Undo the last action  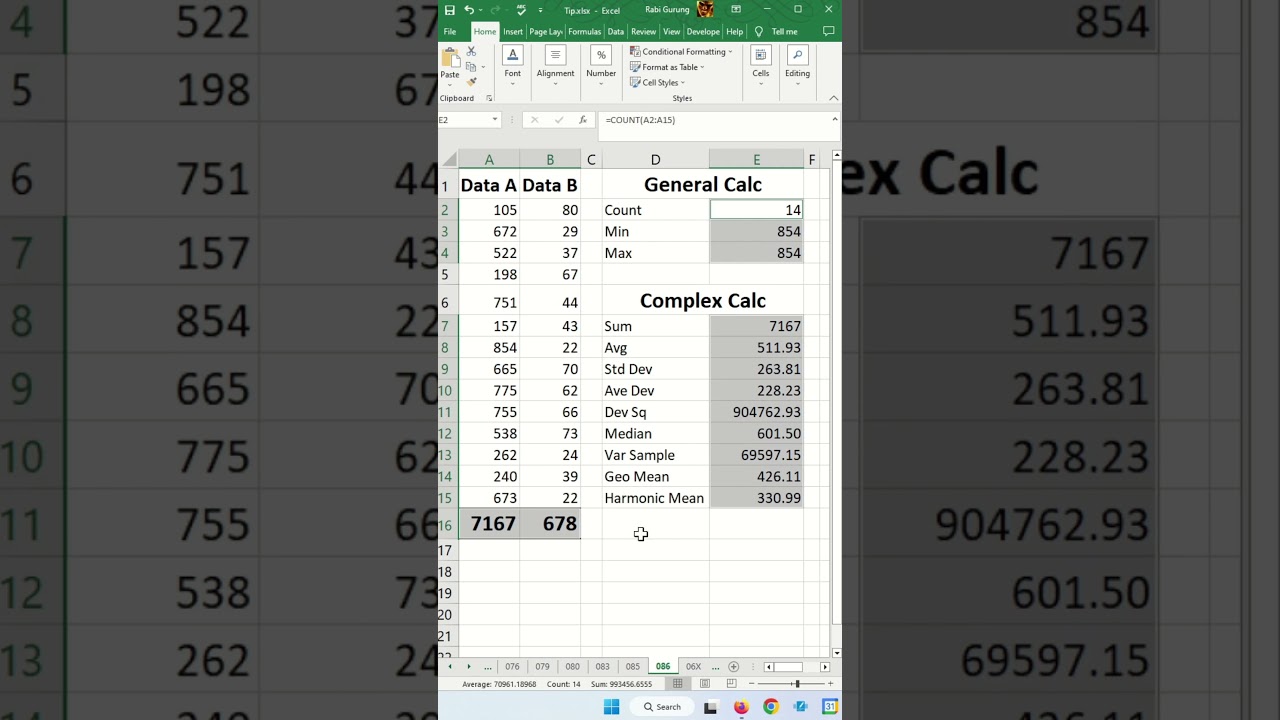click(x=468, y=10)
